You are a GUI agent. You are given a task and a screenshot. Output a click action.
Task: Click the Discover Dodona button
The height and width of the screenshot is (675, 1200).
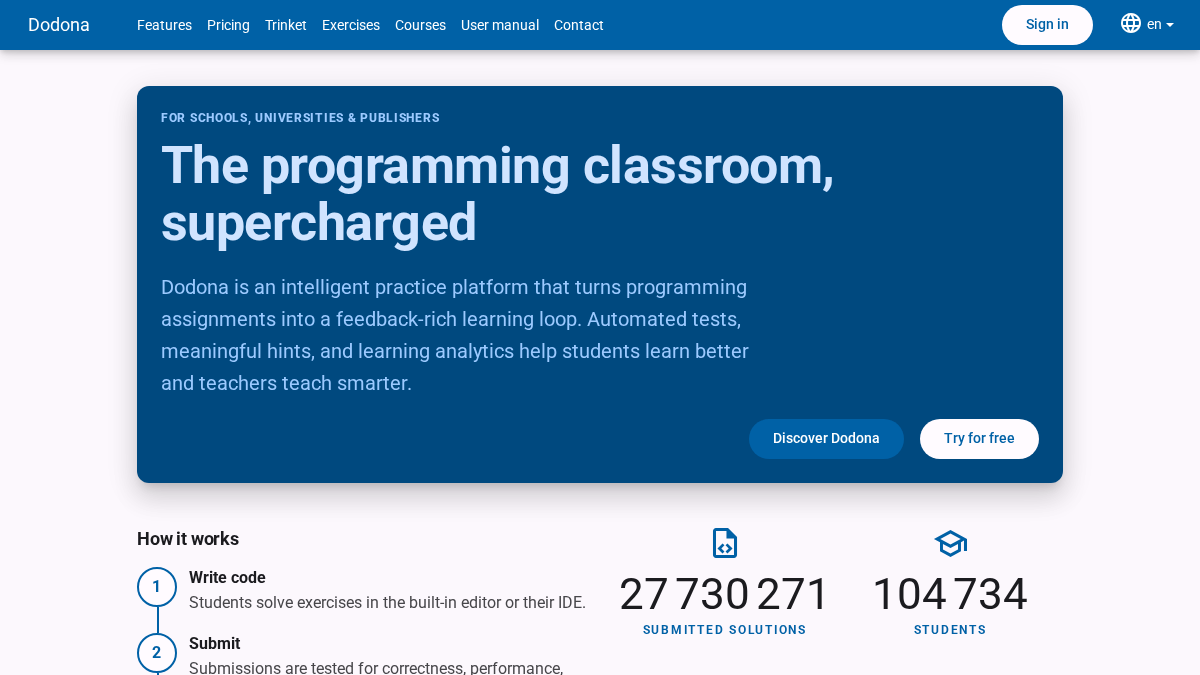tap(826, 439)
